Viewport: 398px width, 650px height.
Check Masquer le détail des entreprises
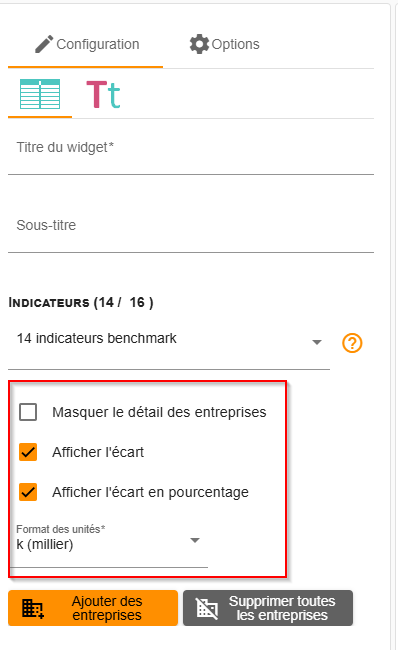tap(28, 412)
